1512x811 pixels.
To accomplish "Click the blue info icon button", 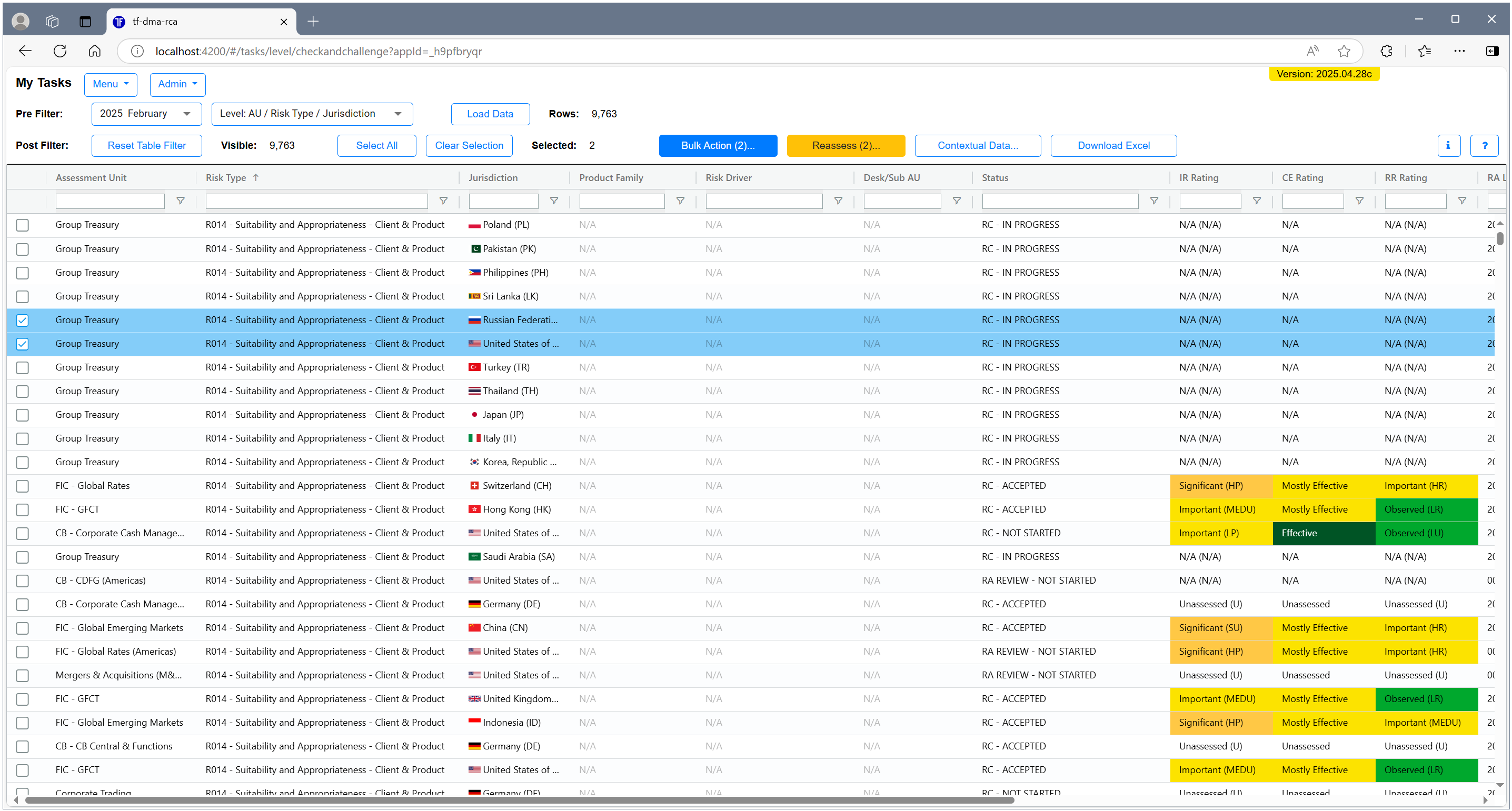I will pos(1448,146).
